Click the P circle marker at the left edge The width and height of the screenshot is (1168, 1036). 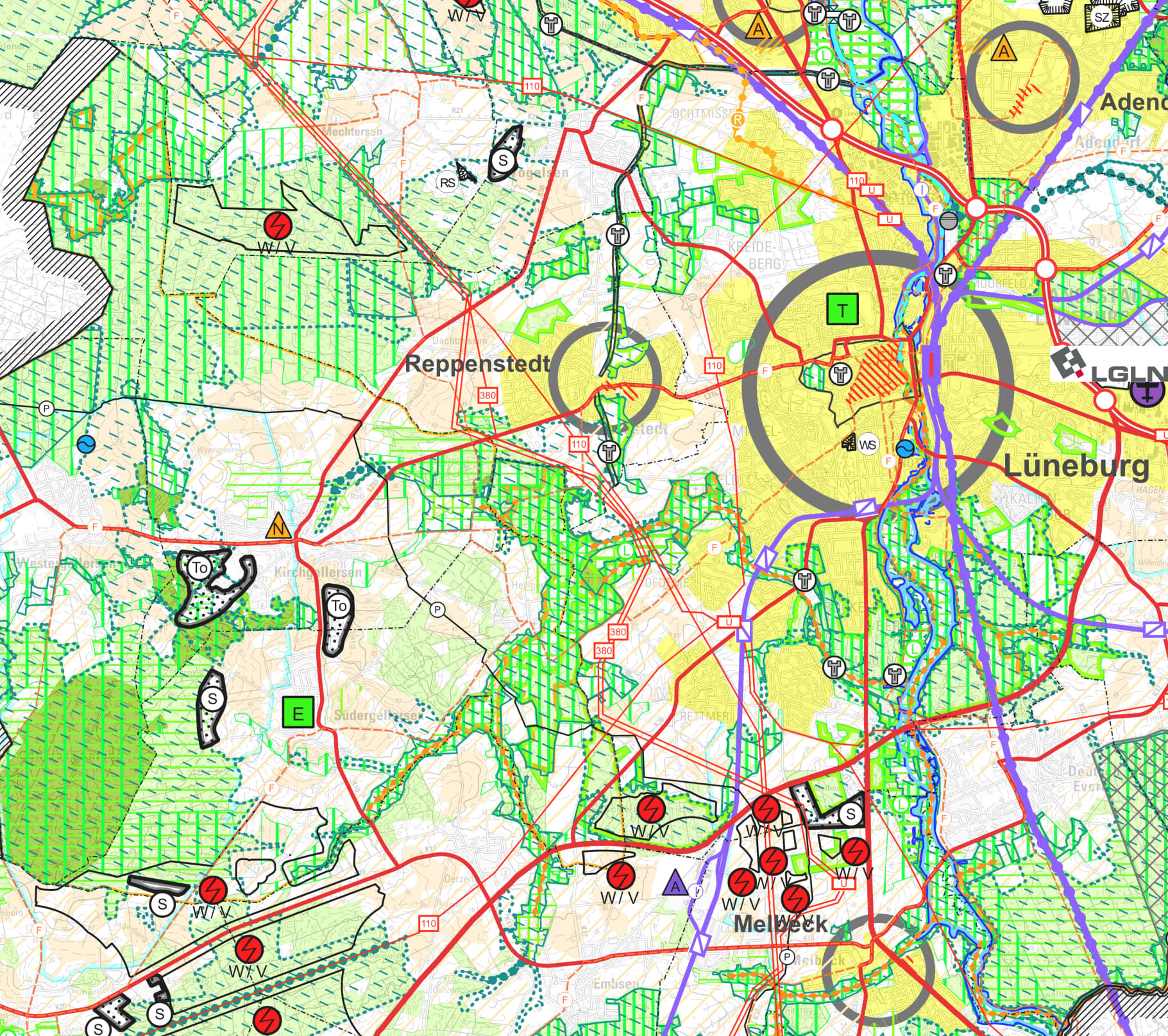46,409
